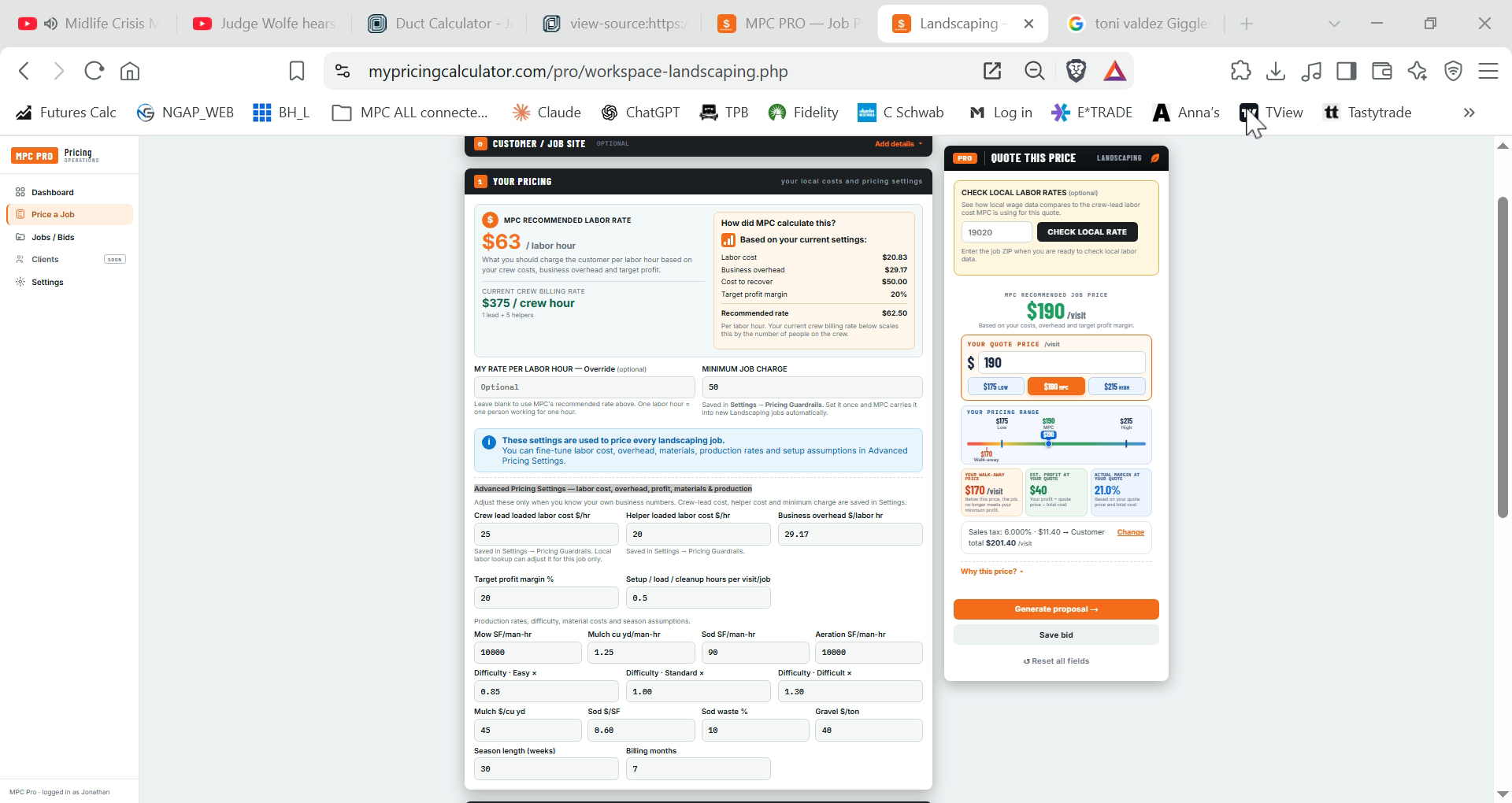This screenshot has width=1512, height=803.
Task: Open the downloads arrow icon
Action: click(x=1276, y=71)
